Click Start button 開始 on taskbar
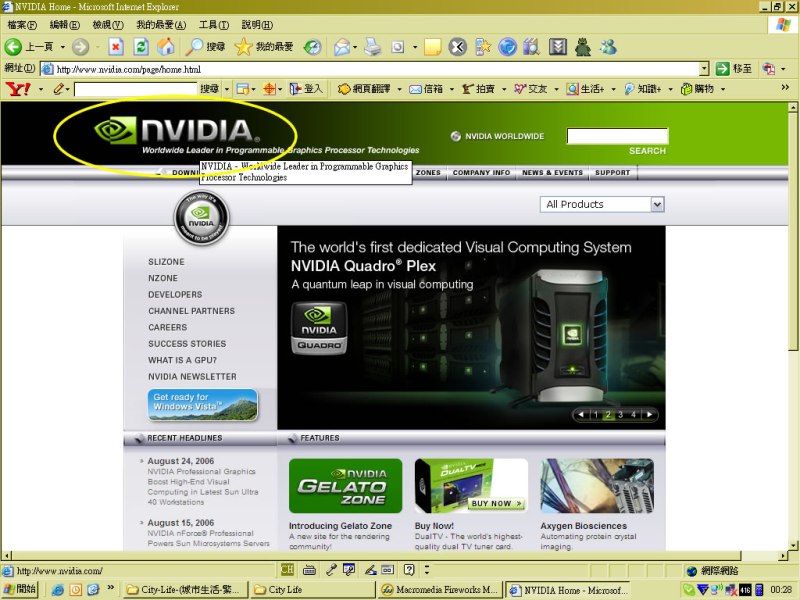The width and height of the screenshot is (800, 600). pyautogui.click(x=20, y=589)
